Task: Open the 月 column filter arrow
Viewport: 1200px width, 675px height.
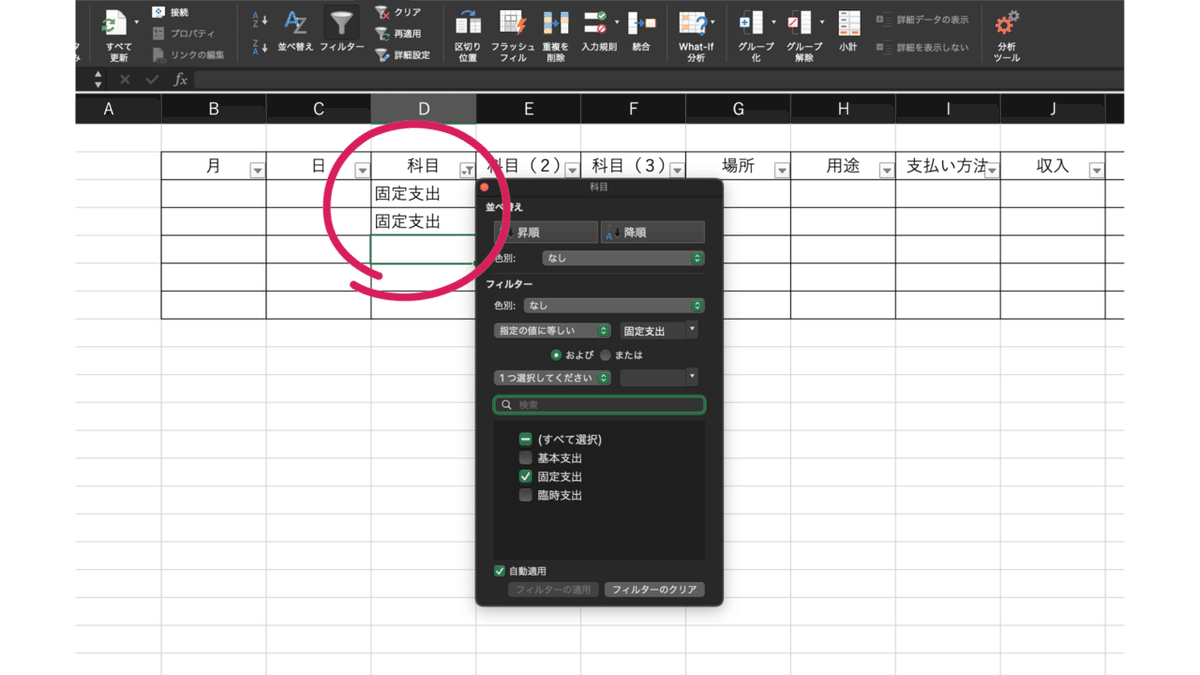Action: 257,171
